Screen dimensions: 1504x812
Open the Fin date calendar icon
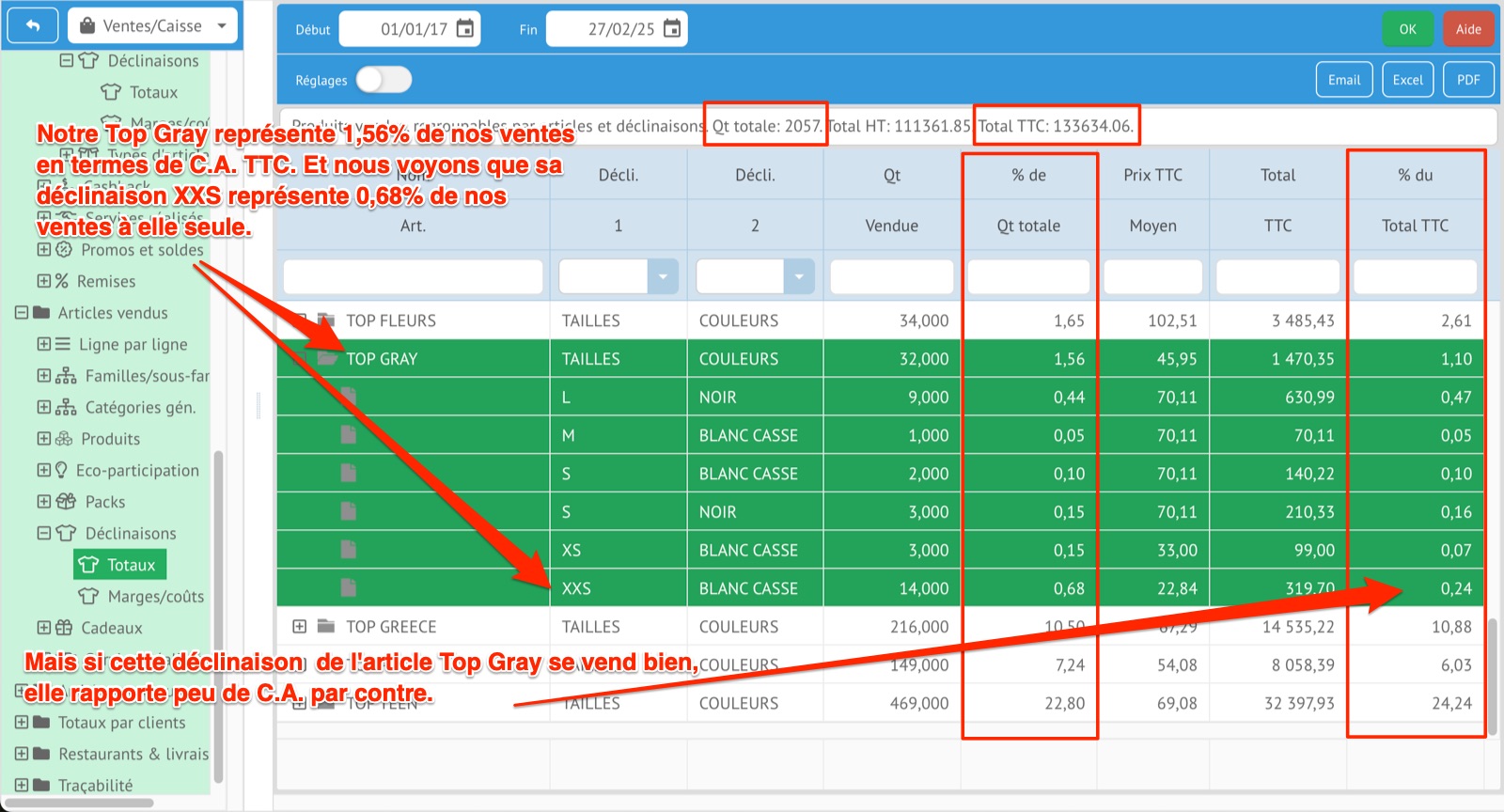pos(671,29)
